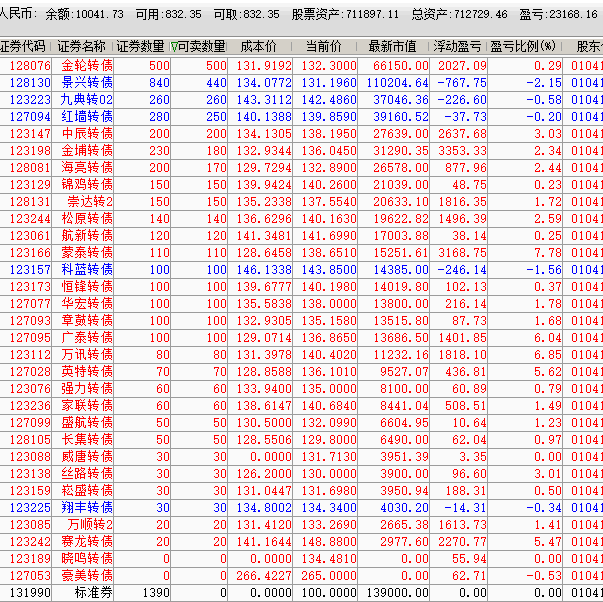Click market value 110204.64
Image resolution: width=603 pixels, height=602 pixels.
point(398,83)
